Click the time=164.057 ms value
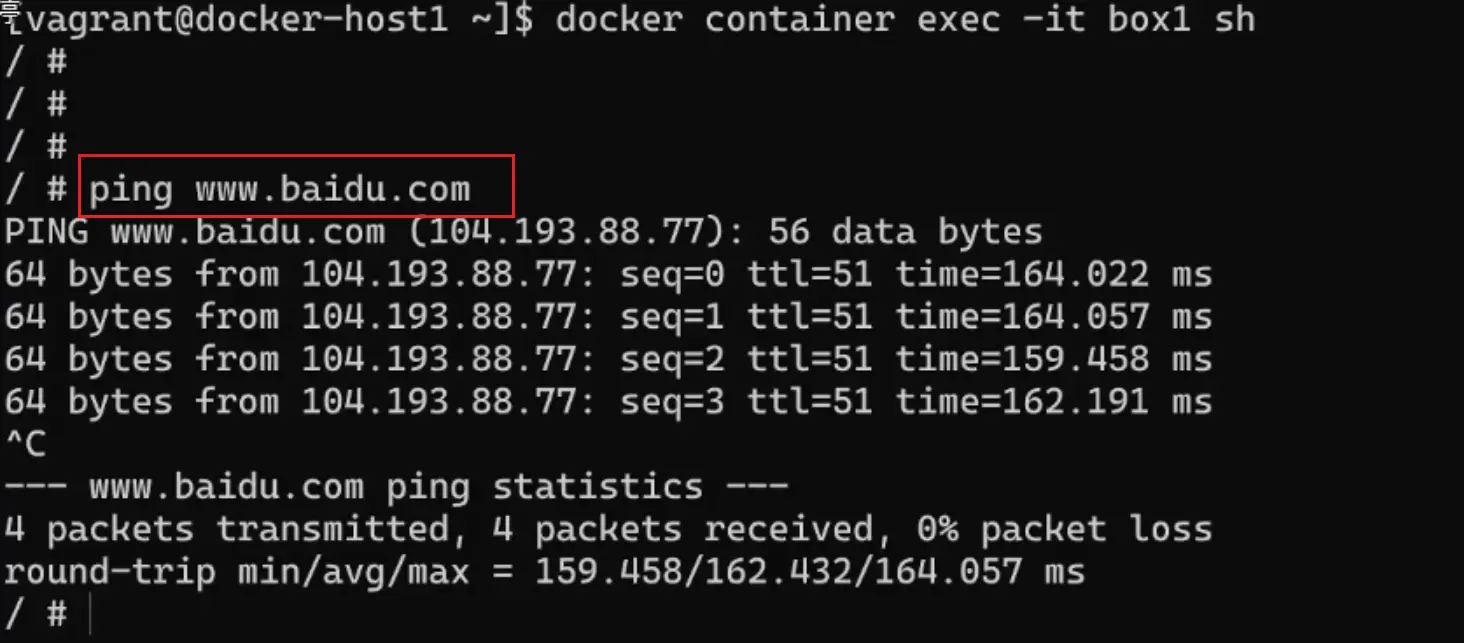Screen dimensions: 1464x643 point(1053,317)
